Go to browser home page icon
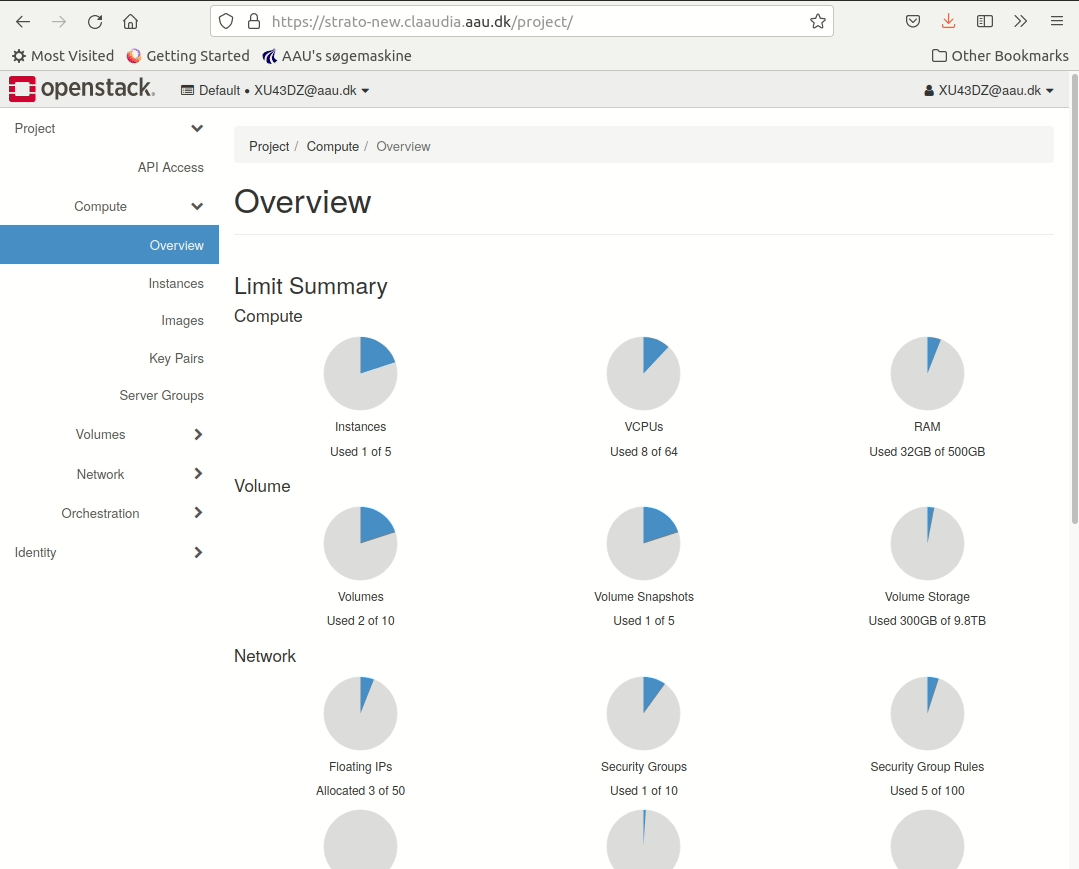Screen dimensions: 1079x869 point(130,21)
